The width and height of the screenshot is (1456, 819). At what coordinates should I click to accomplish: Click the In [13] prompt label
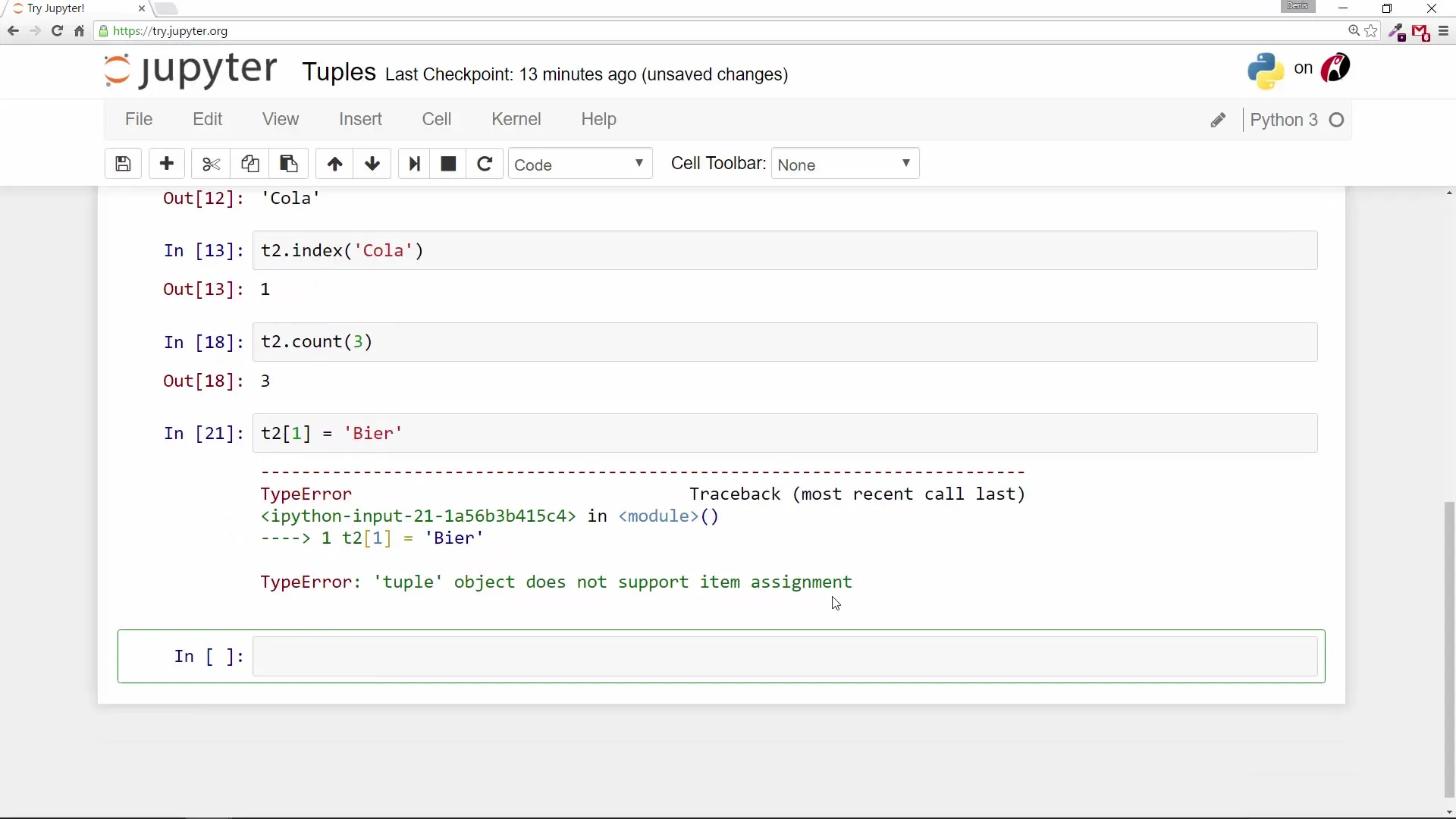click(x=203, y=250)
